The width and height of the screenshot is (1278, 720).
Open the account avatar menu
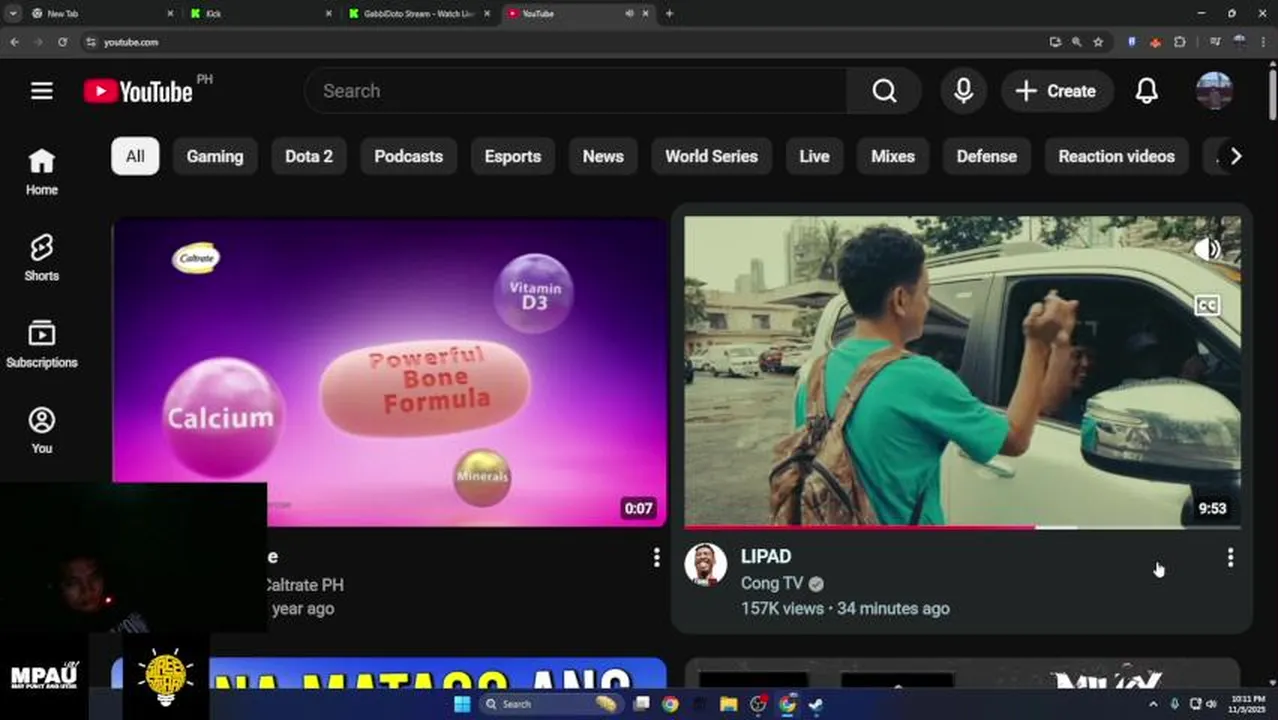click(1214, 91)
